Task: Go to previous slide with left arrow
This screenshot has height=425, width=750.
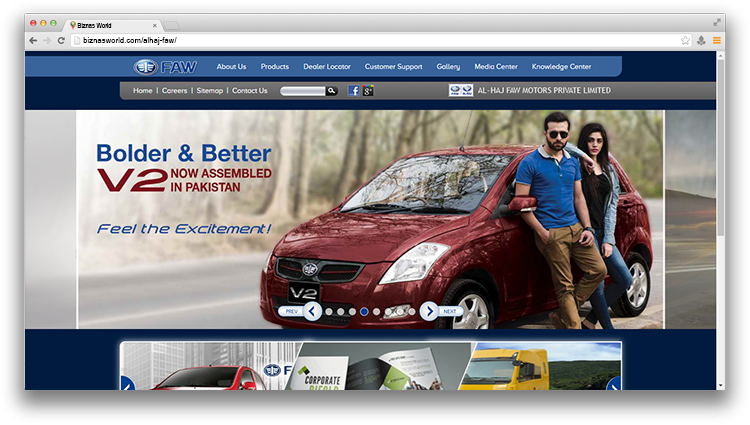Action: click(x=312, y=311)
